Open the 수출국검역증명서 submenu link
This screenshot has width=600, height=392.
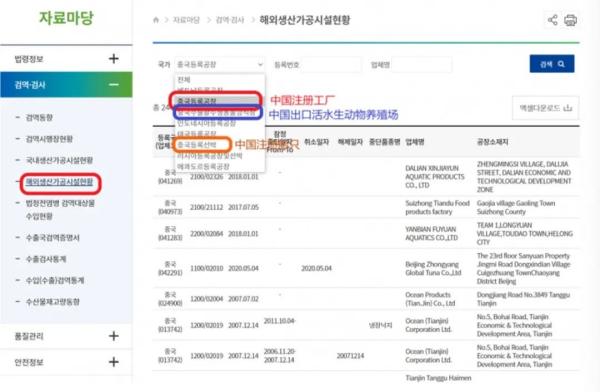(52, 238)
